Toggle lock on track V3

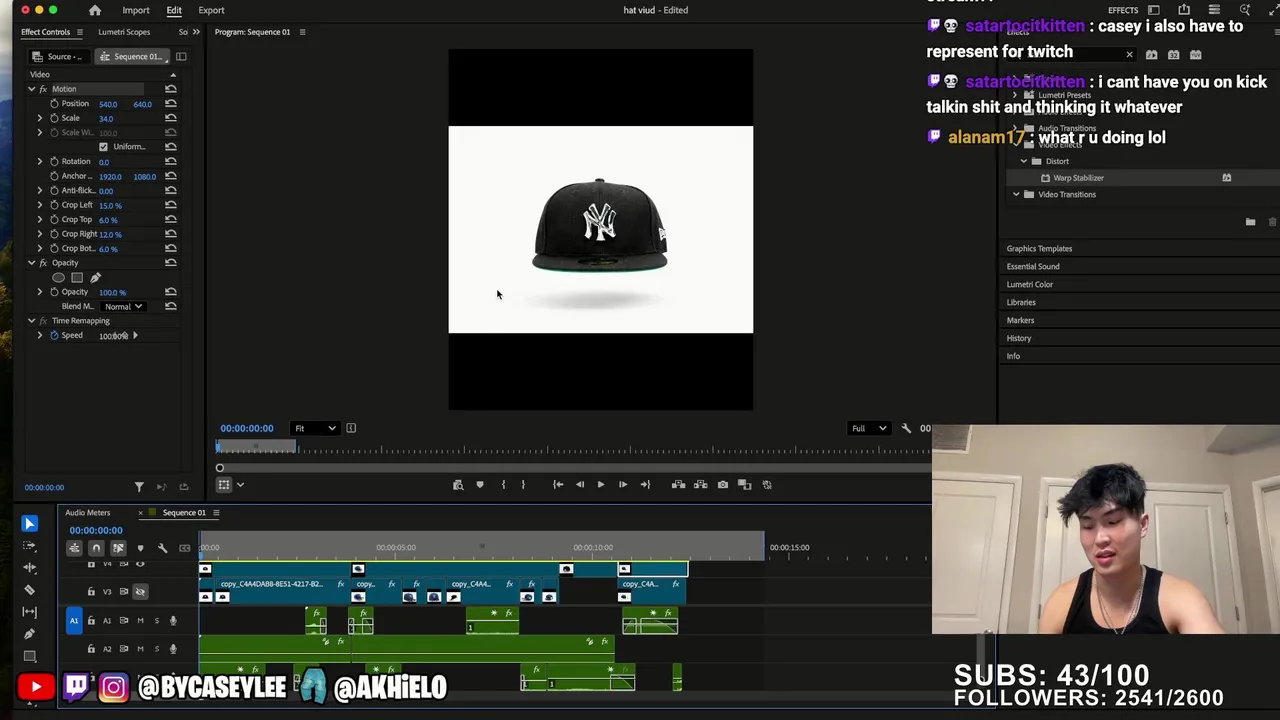pos(91,592)
